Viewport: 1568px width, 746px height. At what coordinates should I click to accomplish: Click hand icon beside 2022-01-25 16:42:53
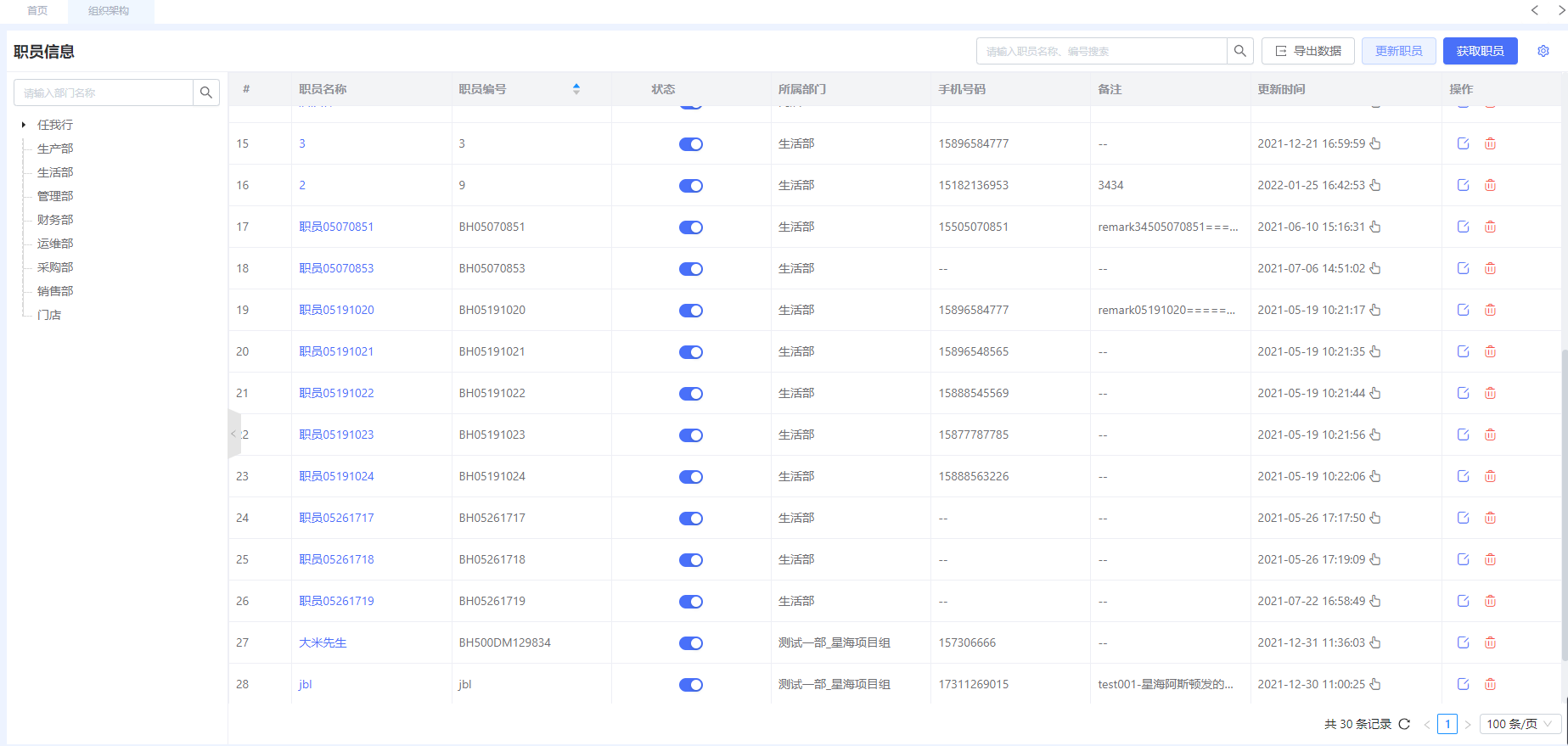pos(1375,185)
